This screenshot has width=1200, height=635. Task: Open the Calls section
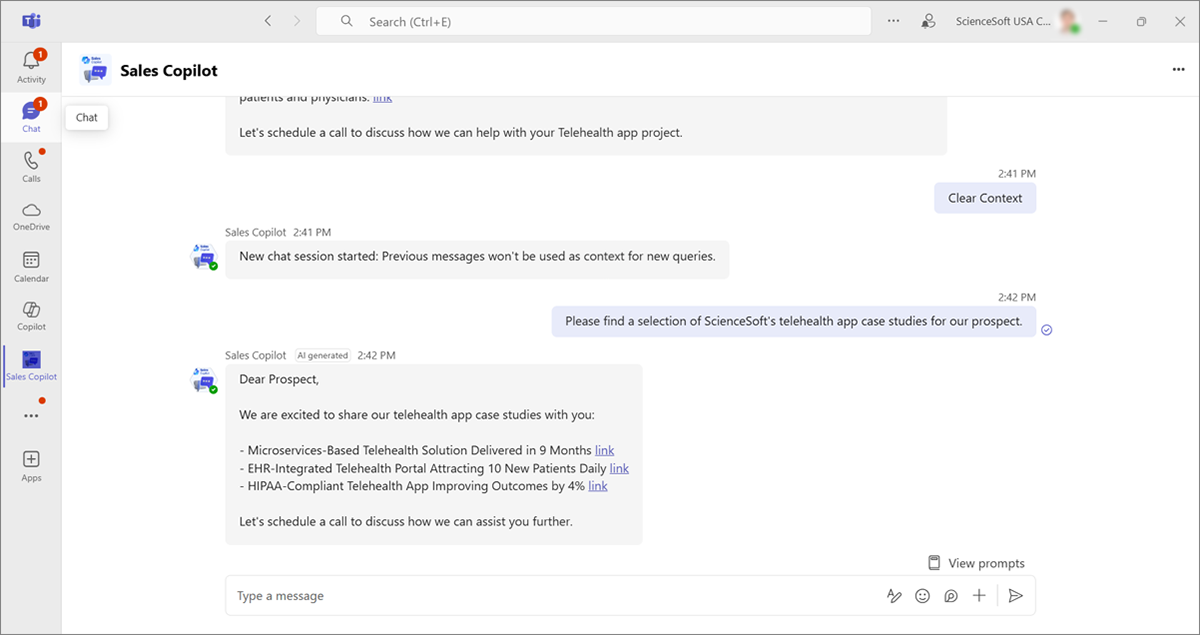[x=31, y=166]
